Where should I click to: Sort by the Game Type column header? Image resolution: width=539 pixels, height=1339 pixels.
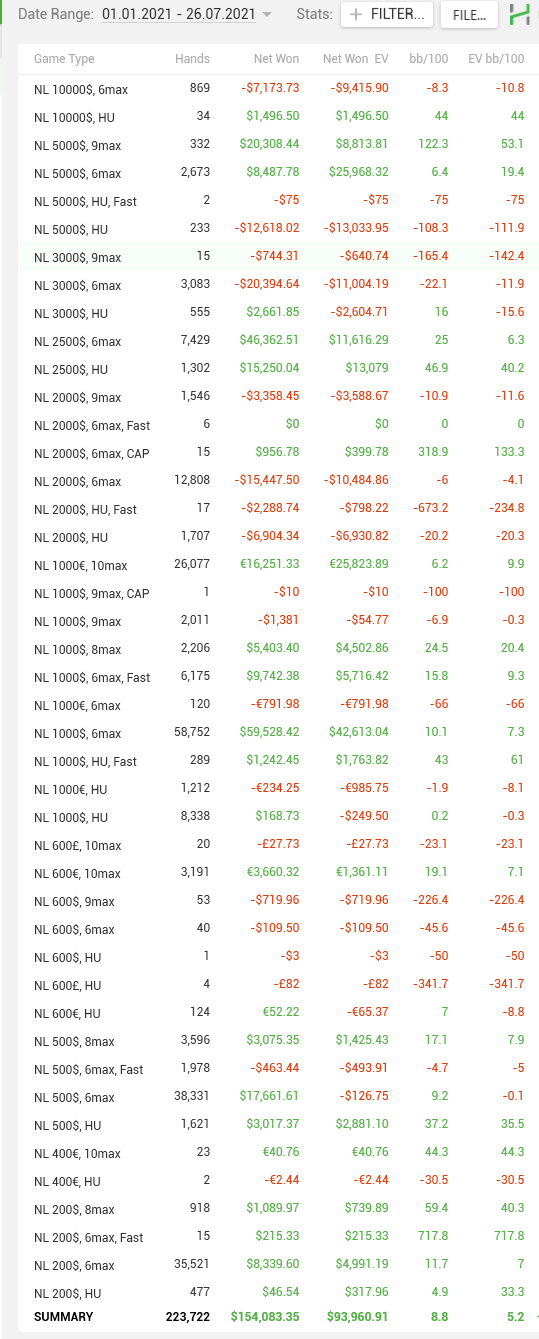[64, 59]
